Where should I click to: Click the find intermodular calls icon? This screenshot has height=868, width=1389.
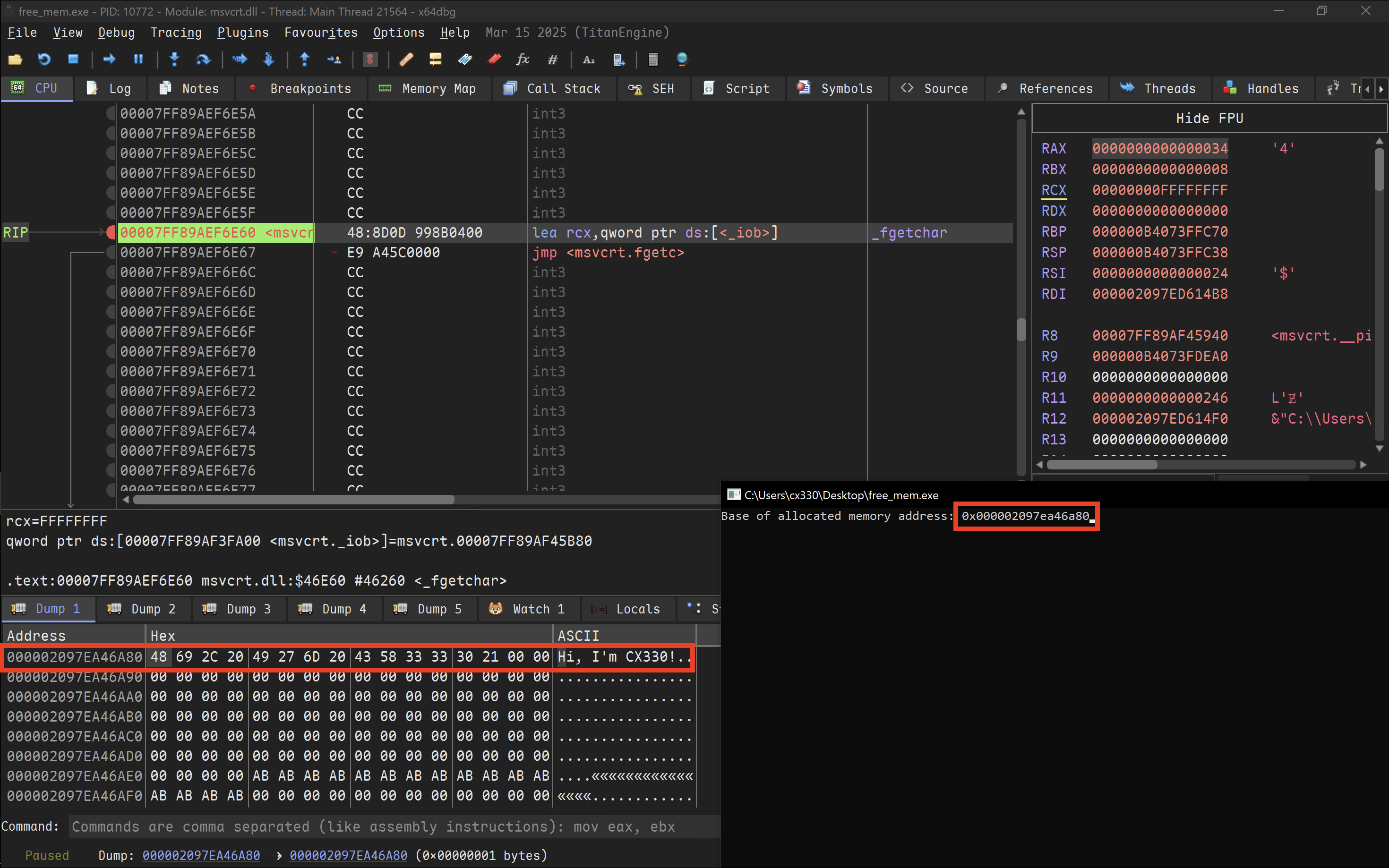[x=618, y=59]
